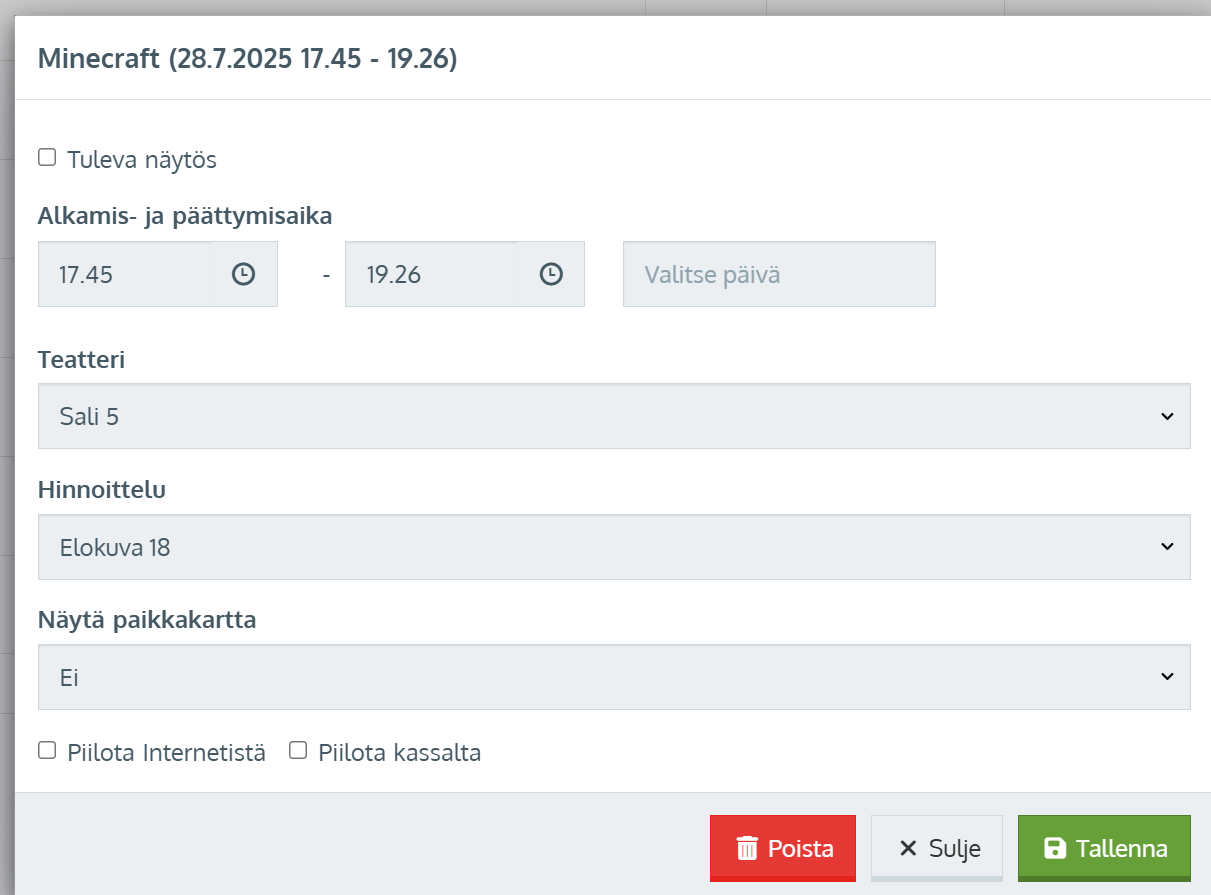Click the Hinnoittelu label
The height and width of the screenshot is (895, 1211).
[102, 490]
